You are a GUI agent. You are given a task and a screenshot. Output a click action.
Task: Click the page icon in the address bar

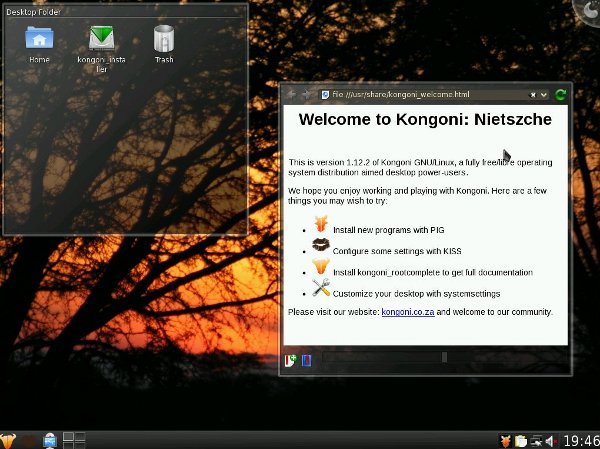tap(325, 95)
